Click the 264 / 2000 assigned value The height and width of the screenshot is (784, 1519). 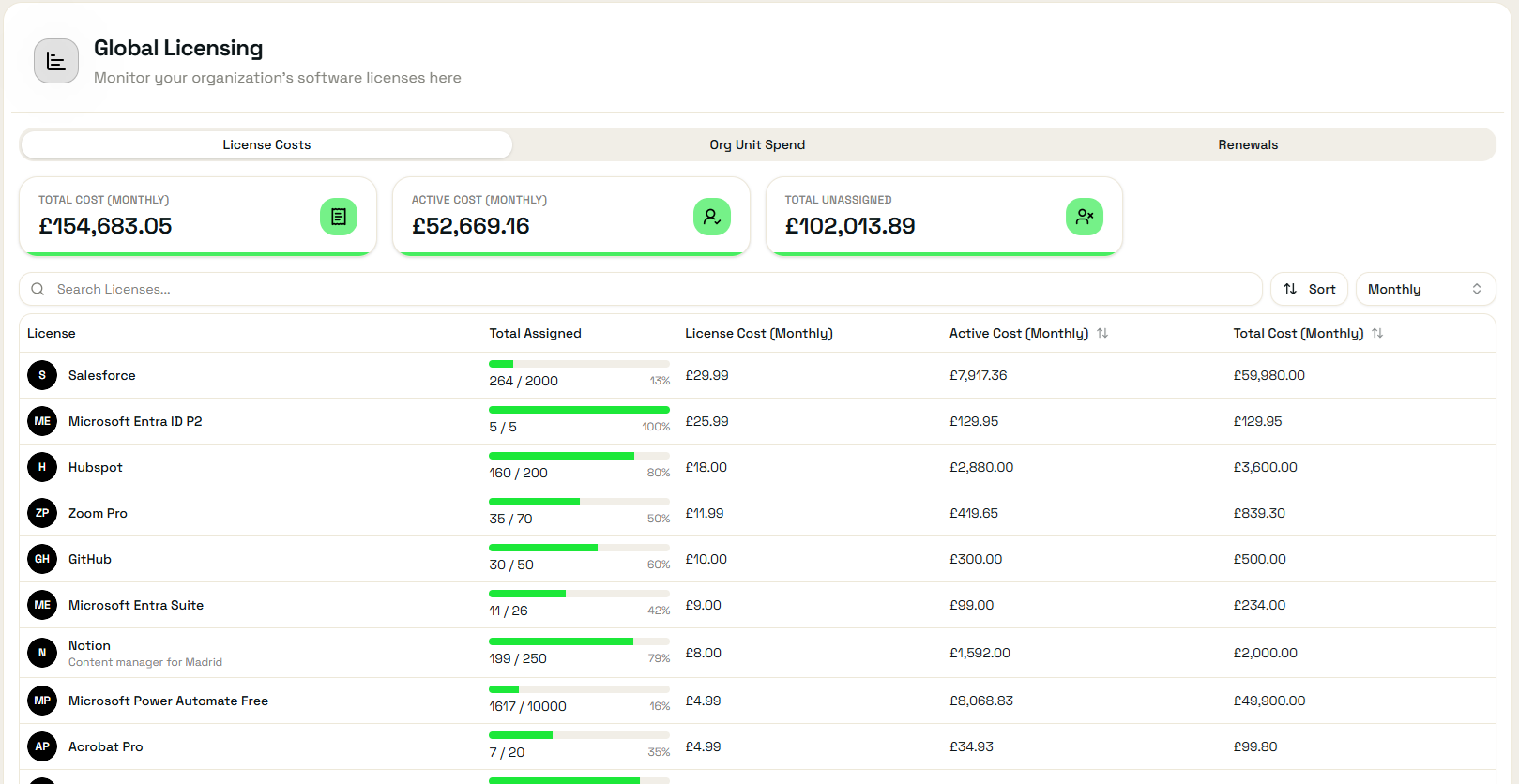coord(524,381)
